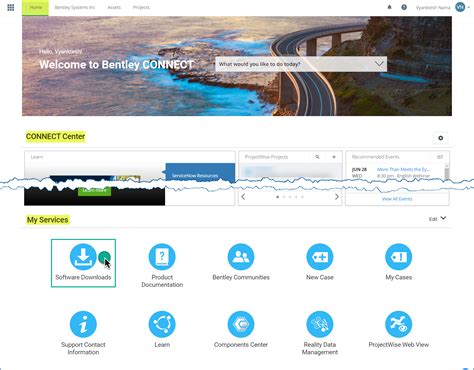The image size is (474, 370).
Task: Click the Recommended Events scrollbar
Action: 447,172
